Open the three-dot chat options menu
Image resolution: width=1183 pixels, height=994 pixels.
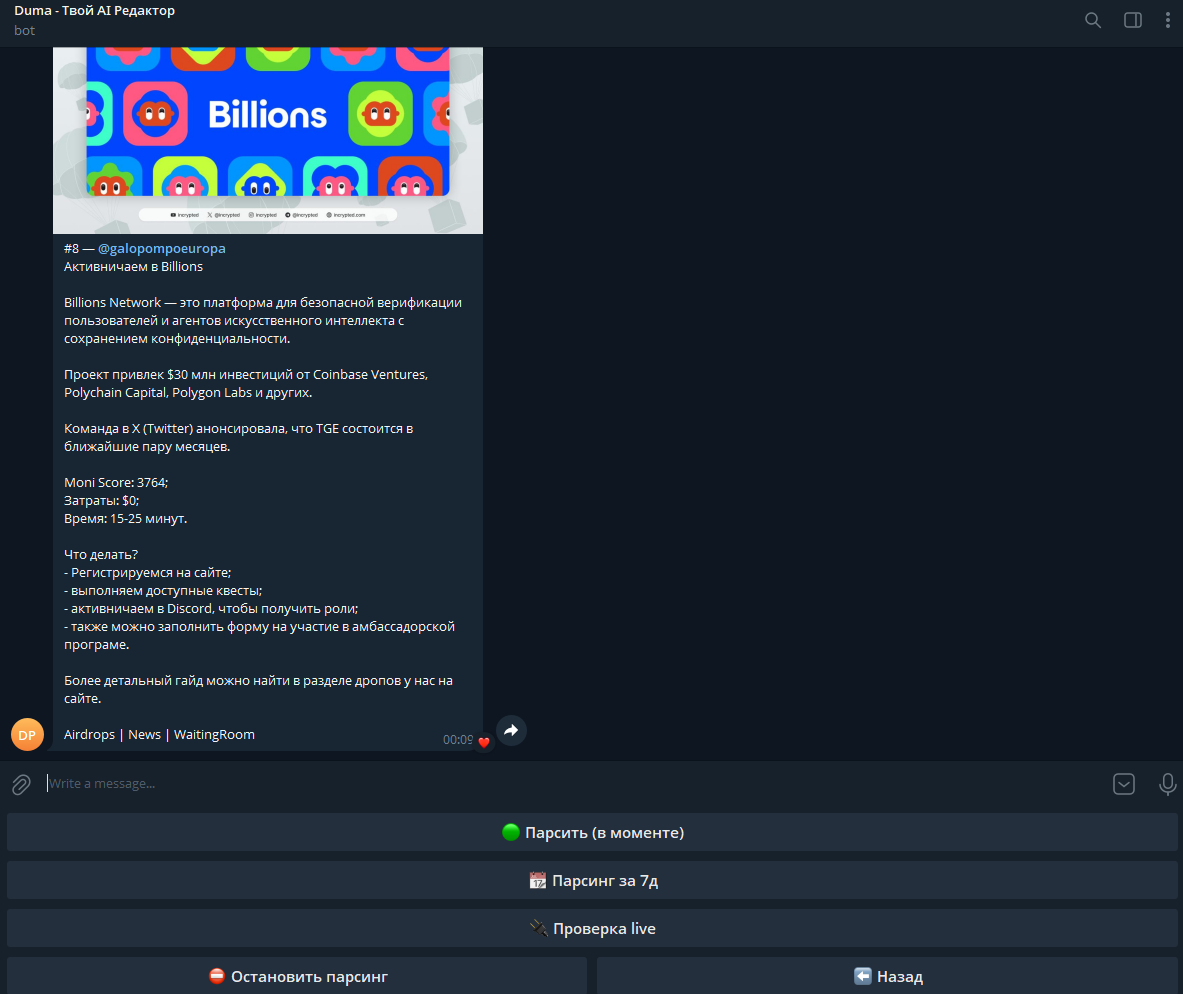pos(1167,20)
